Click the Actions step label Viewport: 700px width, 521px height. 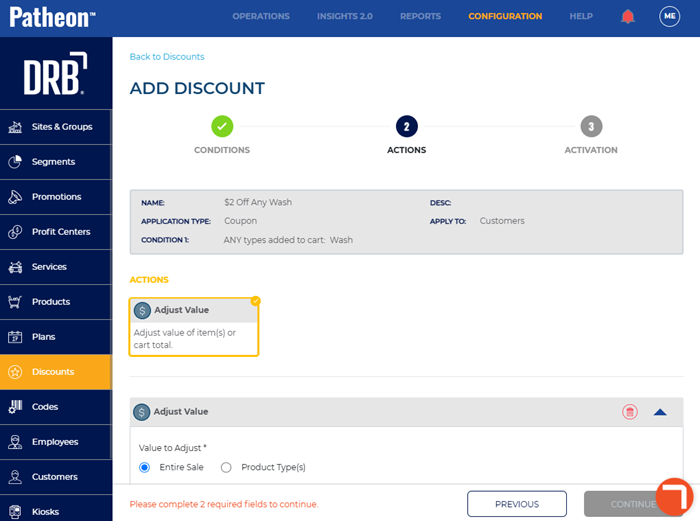(x=407, y=150)
